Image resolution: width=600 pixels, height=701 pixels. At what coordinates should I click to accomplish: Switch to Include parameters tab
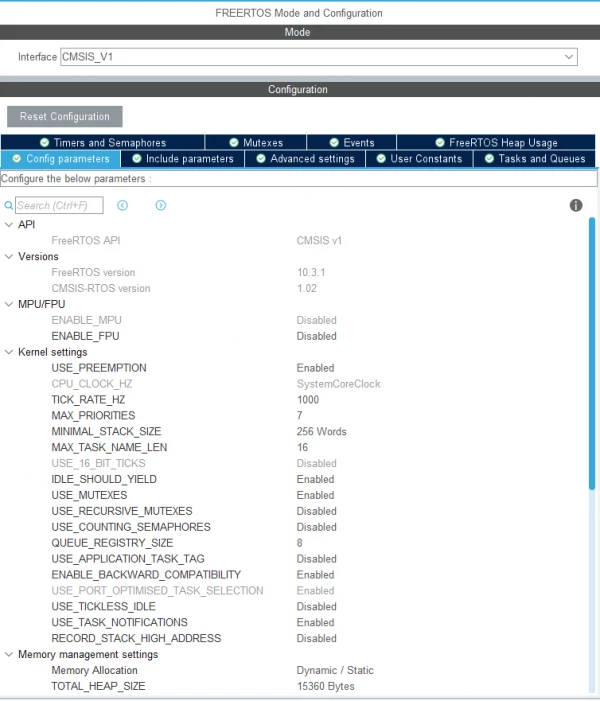(x=182, y=159)
